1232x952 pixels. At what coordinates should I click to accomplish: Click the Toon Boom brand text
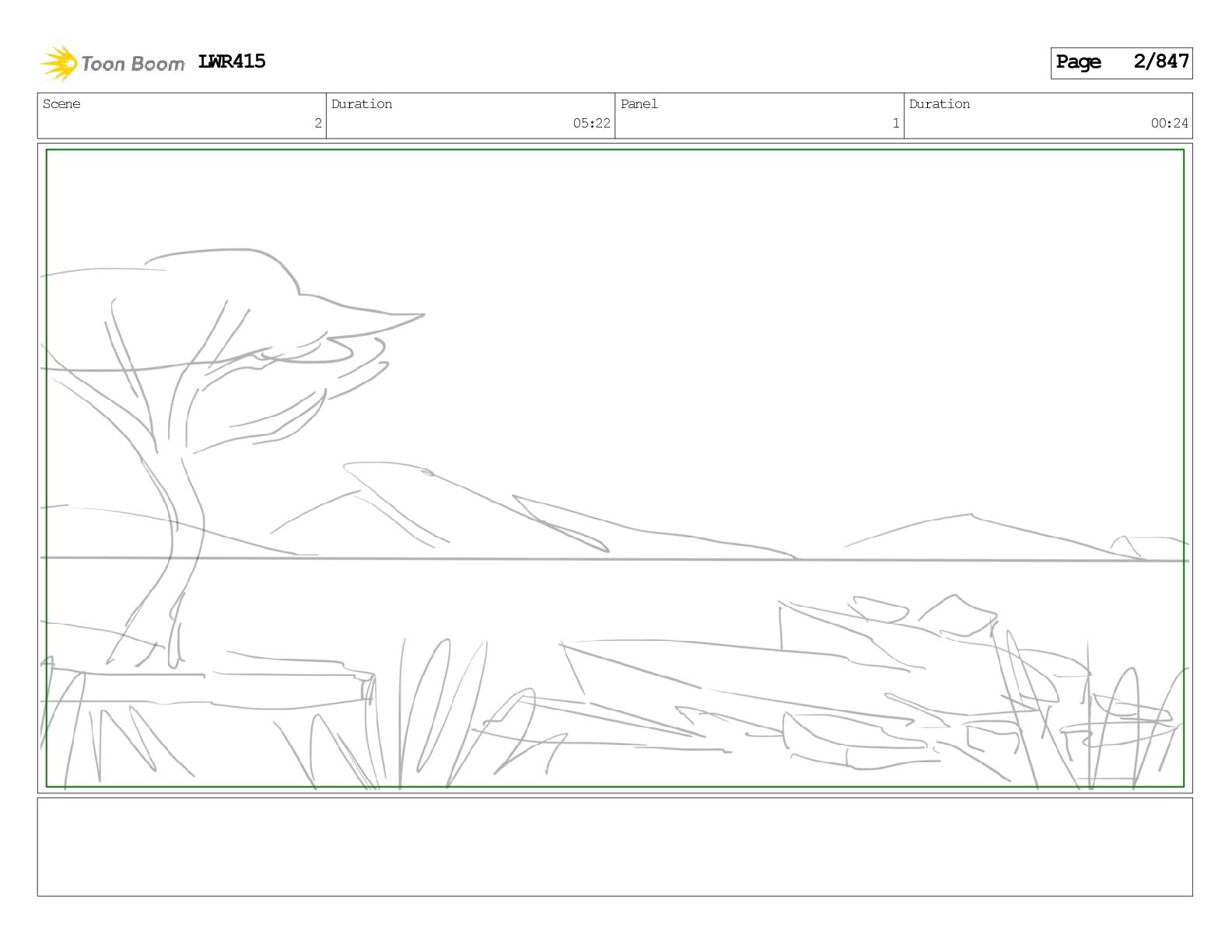point(133,64)
